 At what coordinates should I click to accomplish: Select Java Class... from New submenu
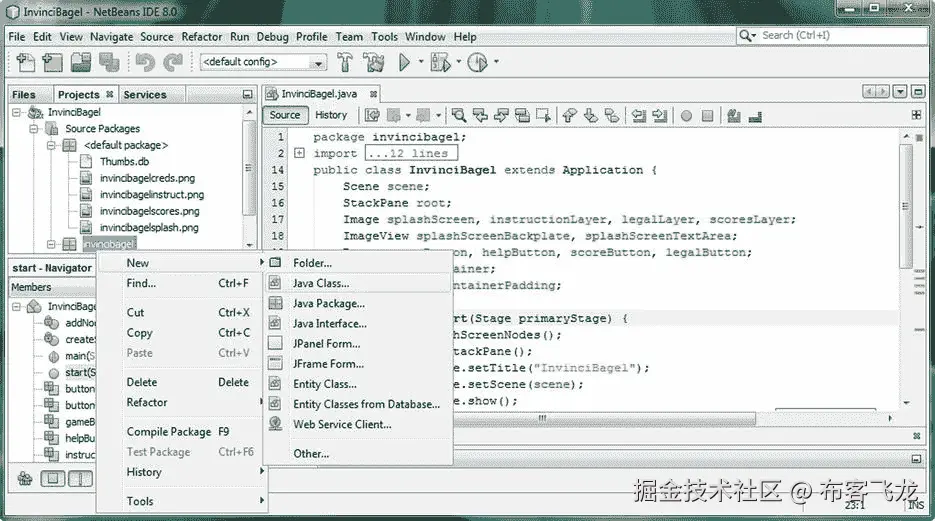[x=358, y=283]
